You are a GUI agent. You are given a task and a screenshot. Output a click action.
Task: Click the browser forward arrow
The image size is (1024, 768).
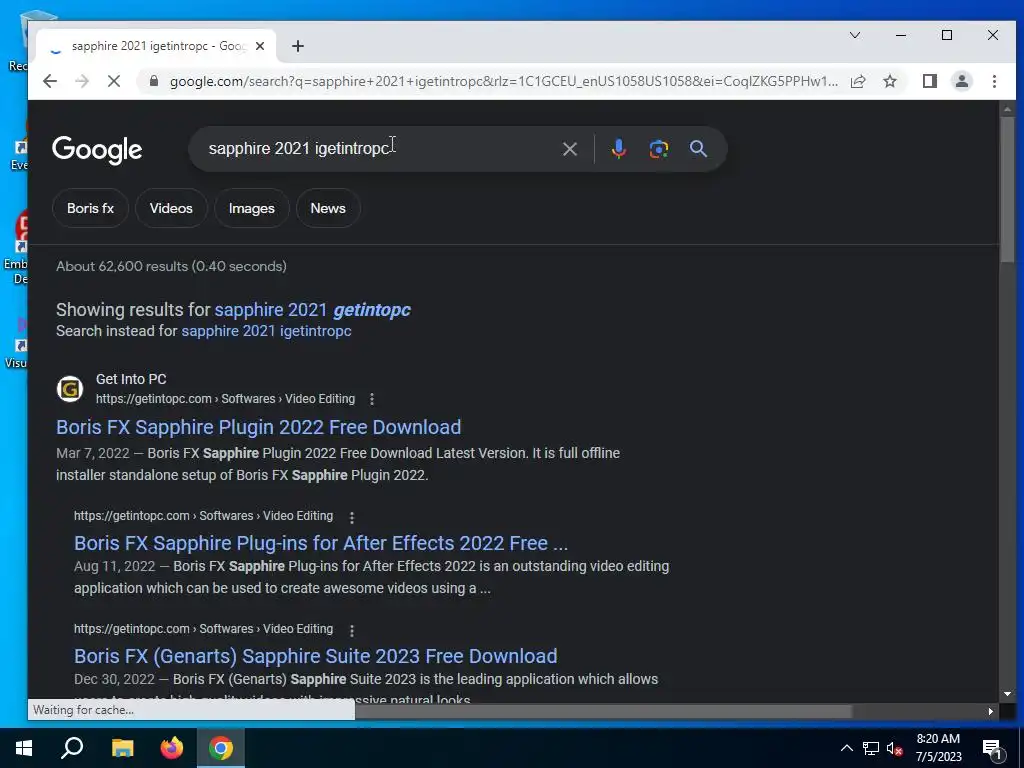point(82,81)
